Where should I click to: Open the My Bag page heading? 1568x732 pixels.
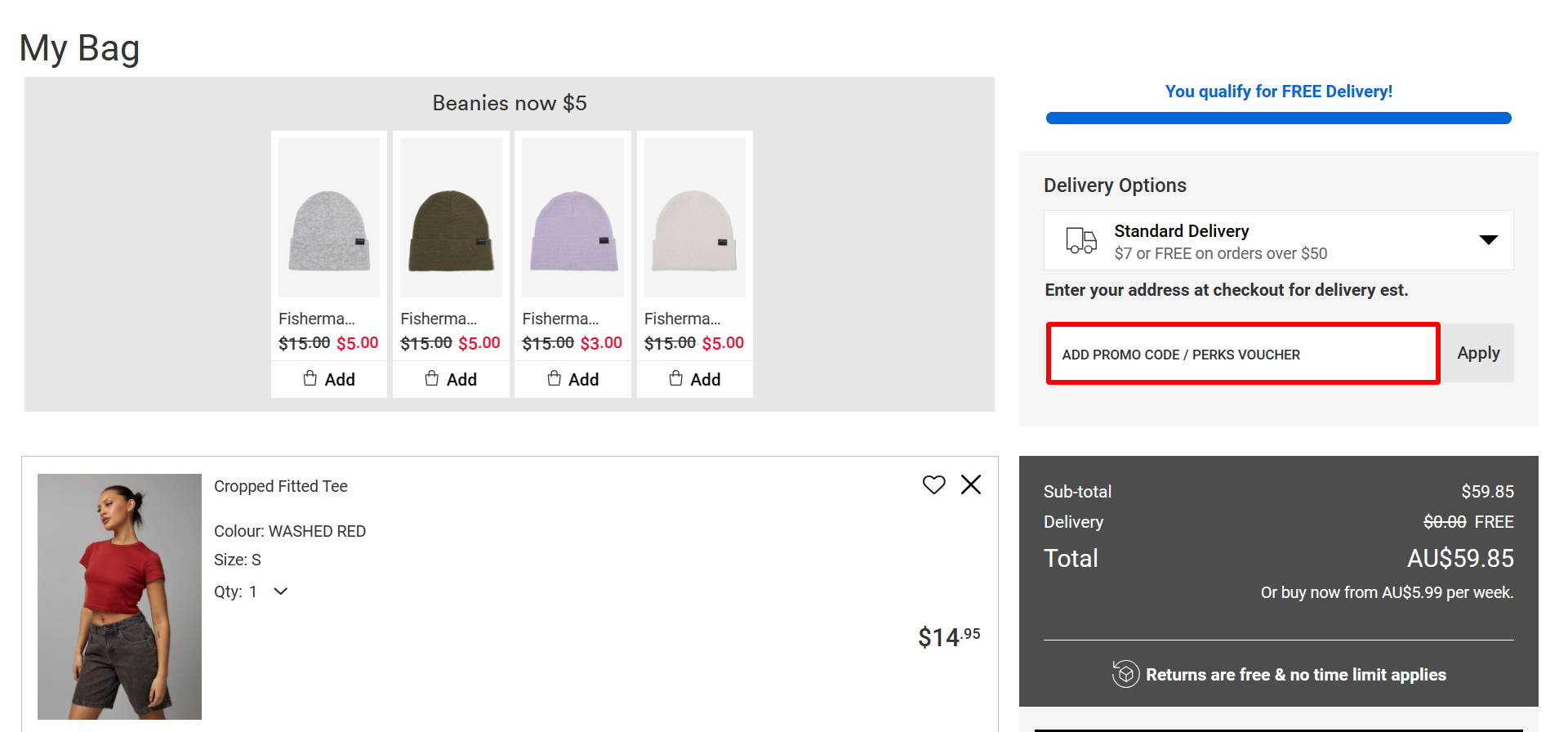[79, 47]
